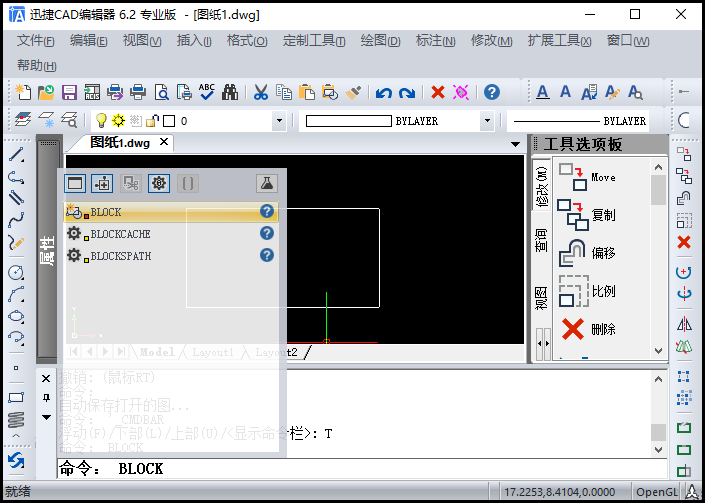Switch to Layout1 tab

click(x=213, y=352)
